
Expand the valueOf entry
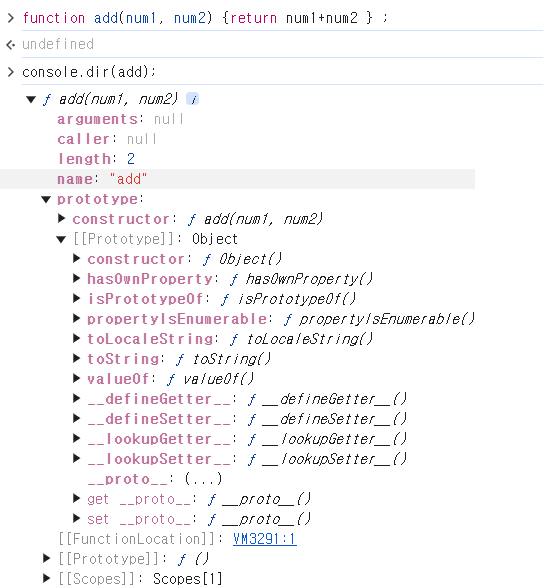[x=76, y=378]
